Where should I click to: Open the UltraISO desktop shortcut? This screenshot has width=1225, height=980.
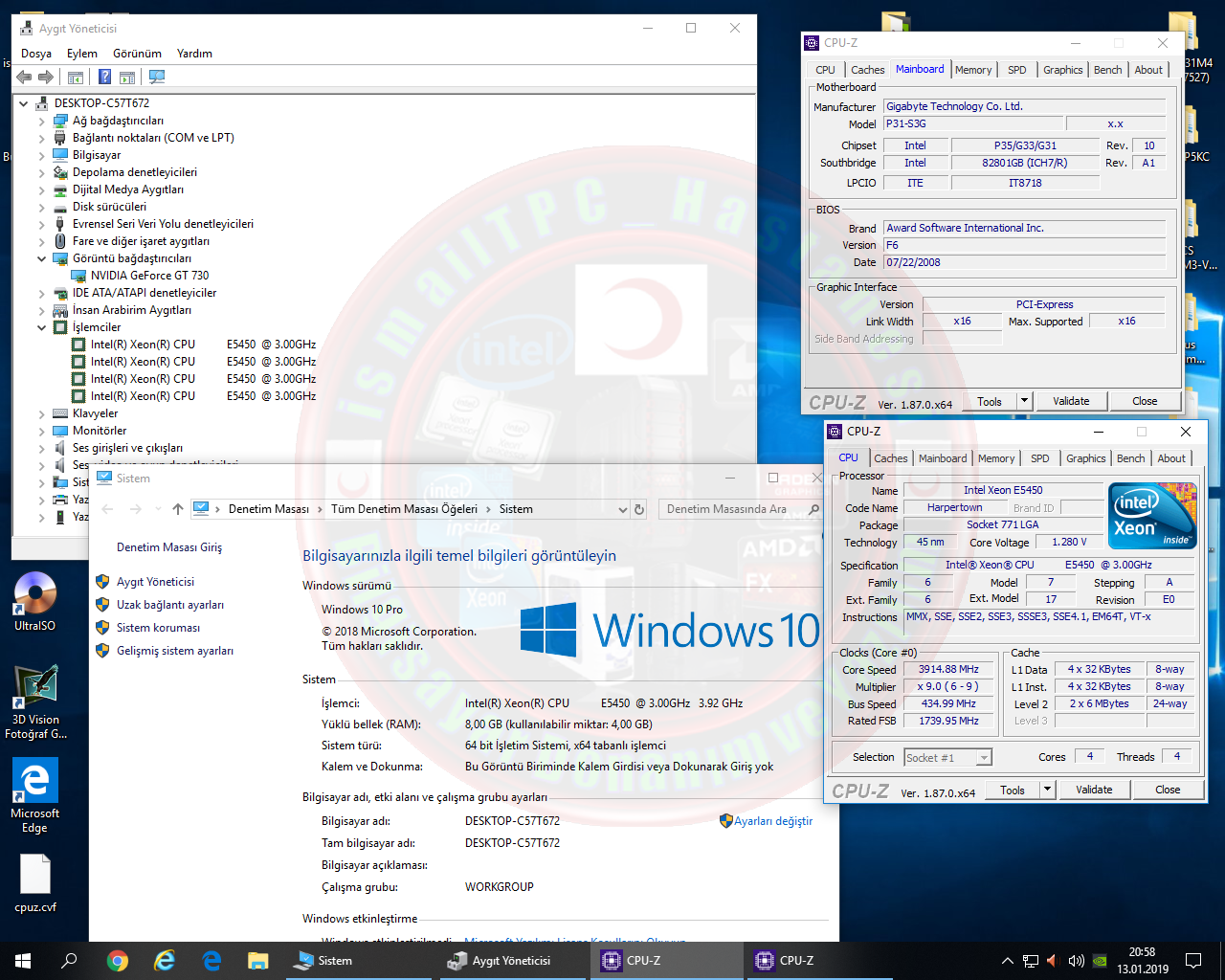35,602
